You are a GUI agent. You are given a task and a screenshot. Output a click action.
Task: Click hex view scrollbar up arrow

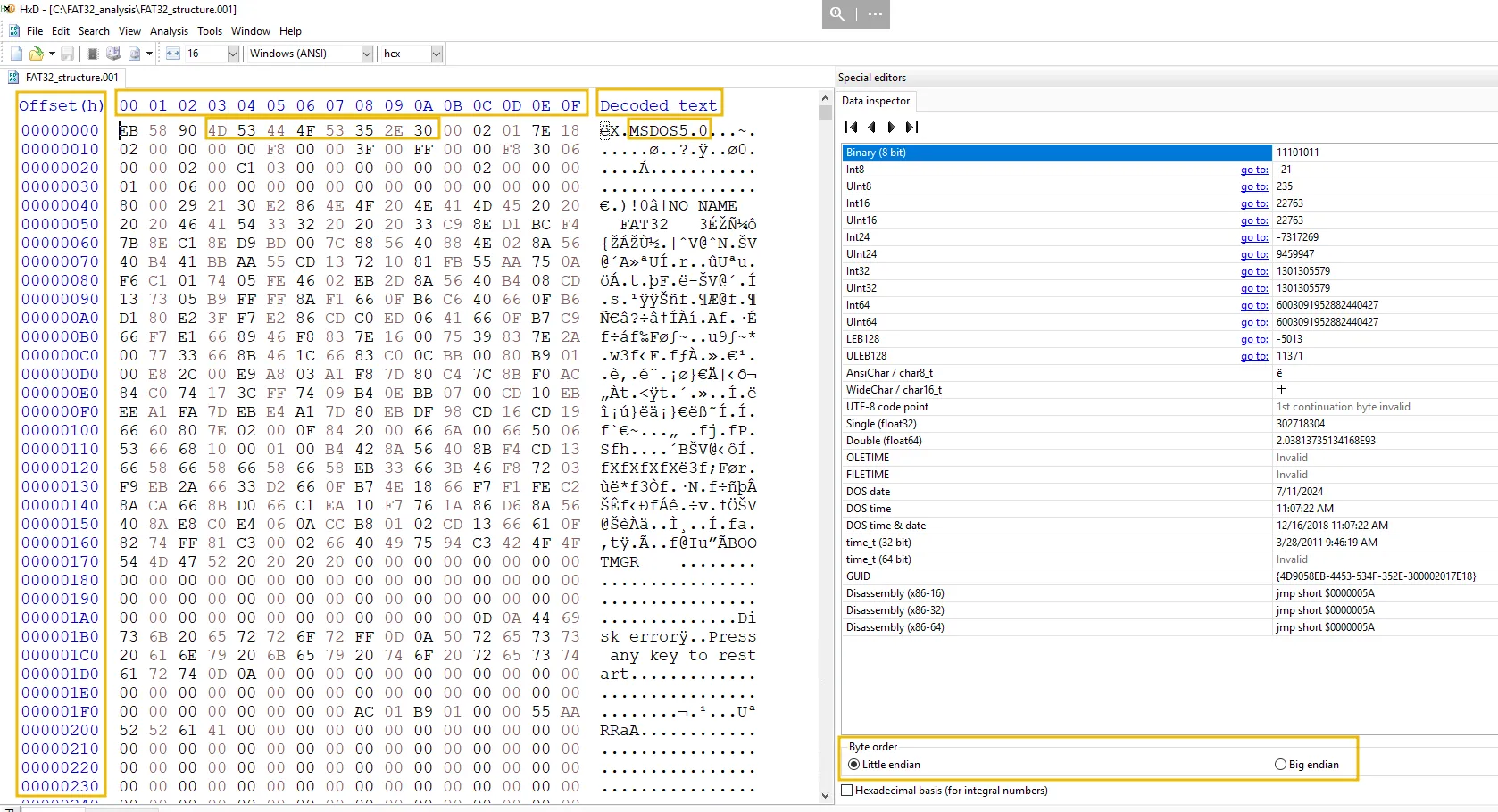click(825, 97)
